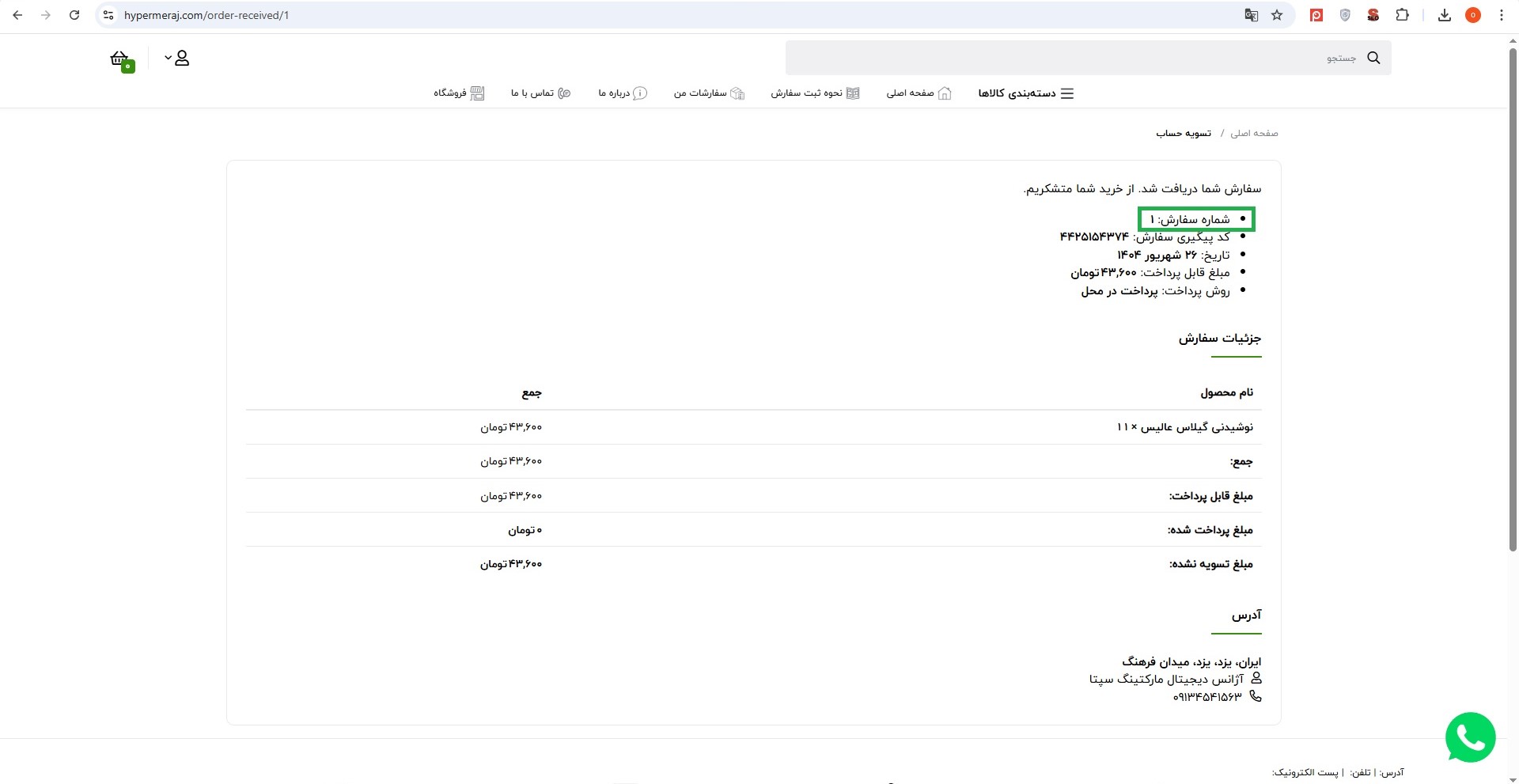Open browser downloads icon
The width and height of the screenshot is (1519, 784).
point(1444,15)
